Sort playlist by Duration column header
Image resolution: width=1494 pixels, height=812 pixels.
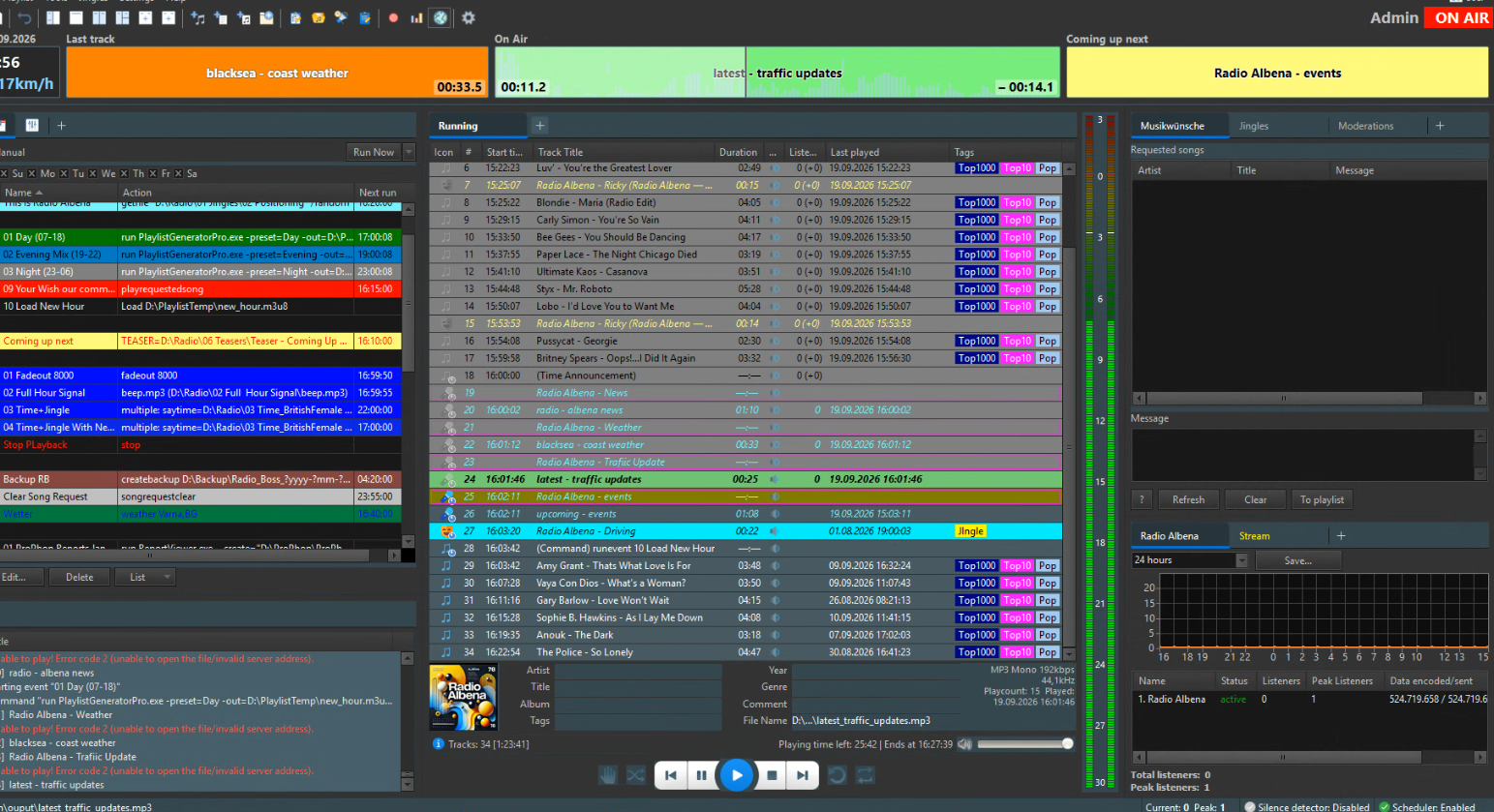tap(738, 152)
